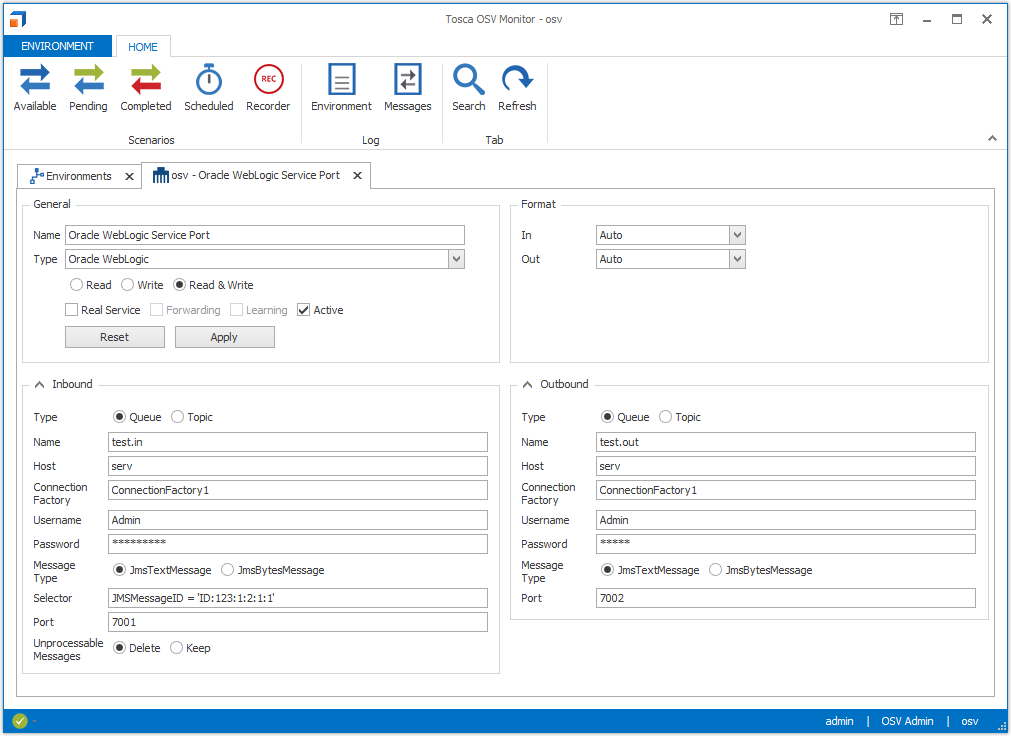
Task: Click the Inbound Selector input field
Action: pos(297,598)
